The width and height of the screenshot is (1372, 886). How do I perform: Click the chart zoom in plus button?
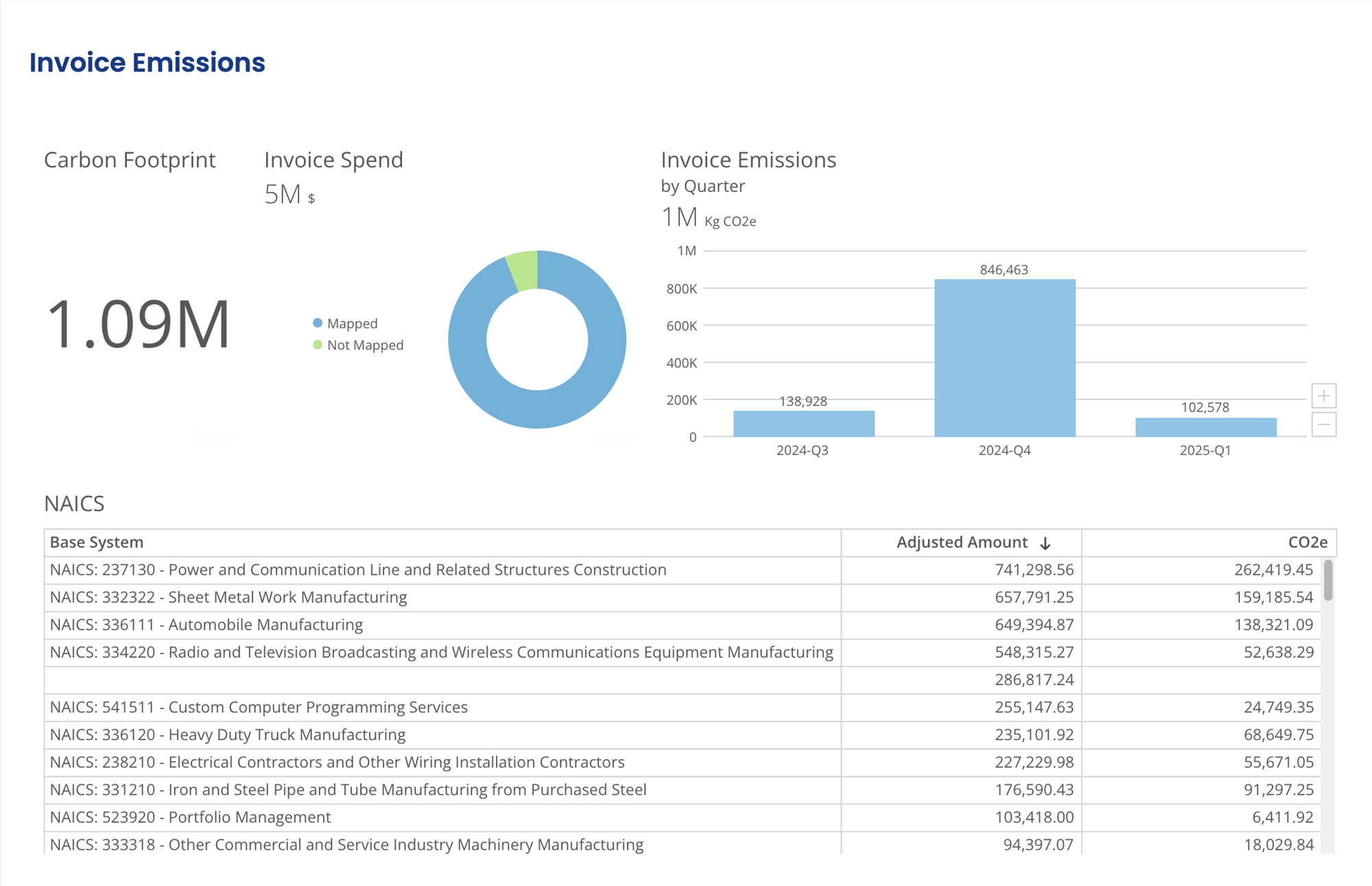point(1323,396)
